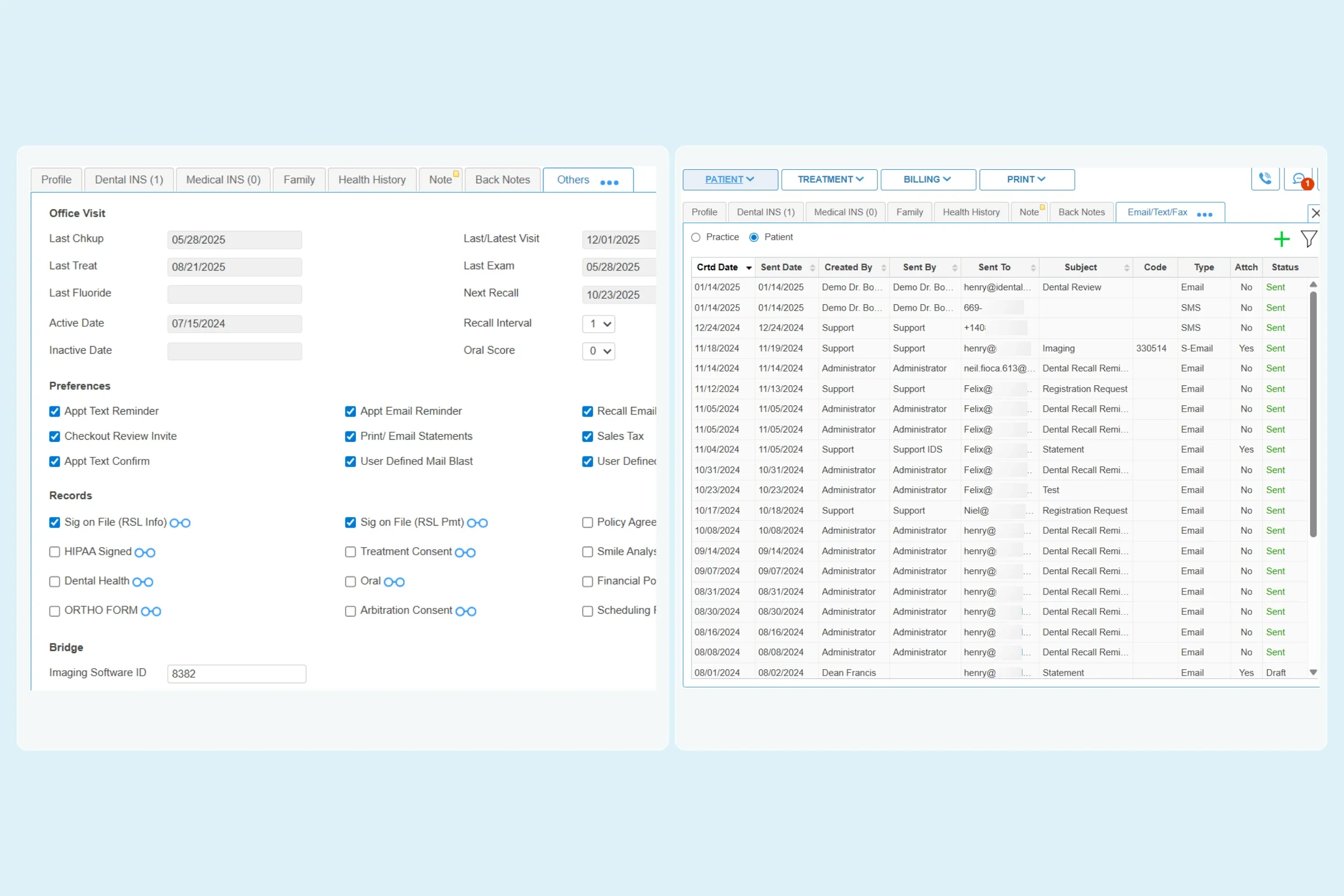
Task: Click the eyeglasses view icon beside Sig on File (RSL Info)
Action: point(181,523)
